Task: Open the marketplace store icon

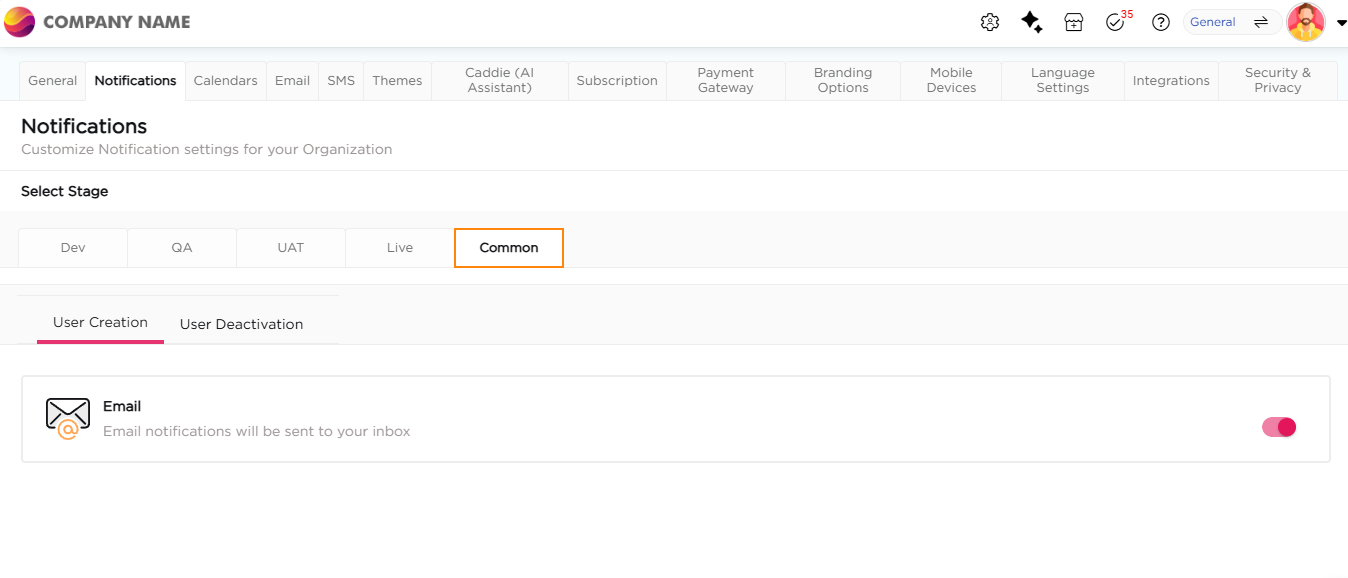Action: 1074,22
